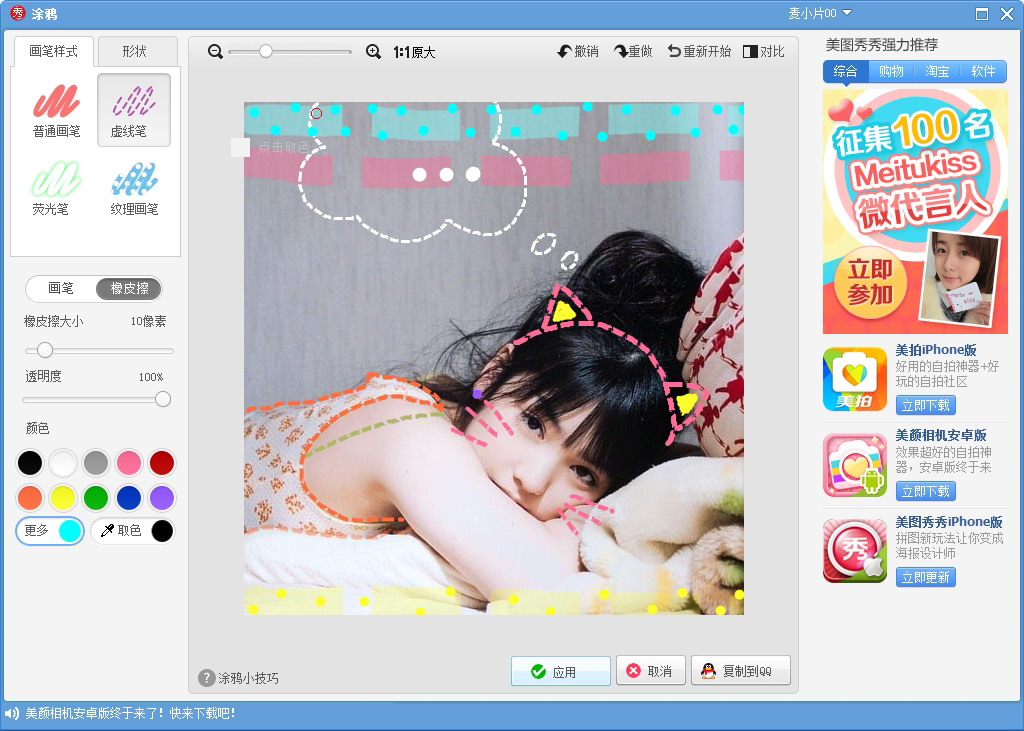This screenshot has width=1024, height=731.
Task: Pick the 荧光笔 highlighter brush
Action: [57, 188]
